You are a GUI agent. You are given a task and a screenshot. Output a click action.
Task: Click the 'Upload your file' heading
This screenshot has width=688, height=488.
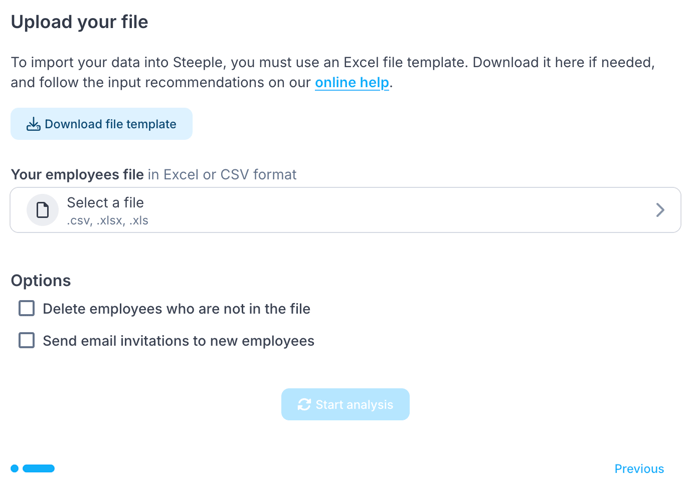(79, 22)
